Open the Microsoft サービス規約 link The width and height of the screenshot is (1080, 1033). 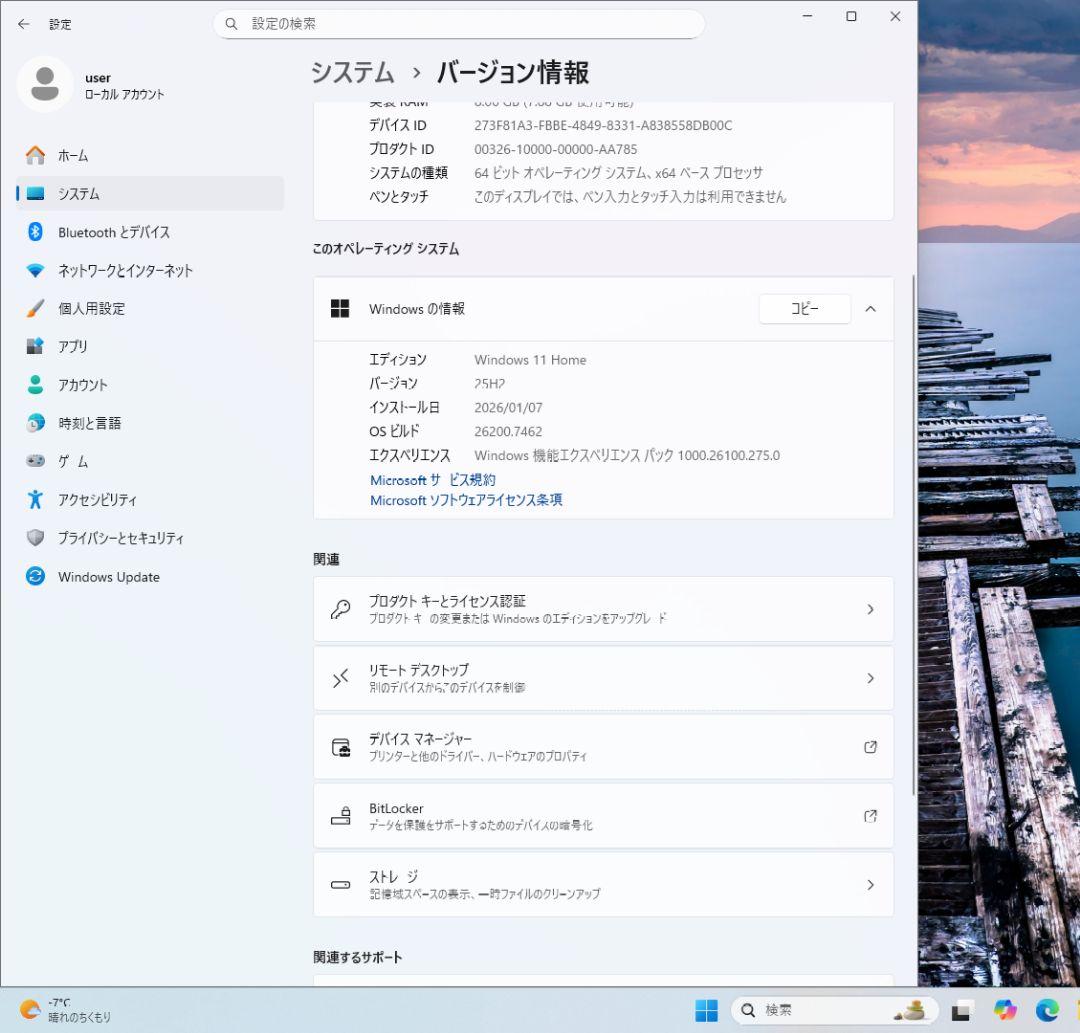point(432,479)
